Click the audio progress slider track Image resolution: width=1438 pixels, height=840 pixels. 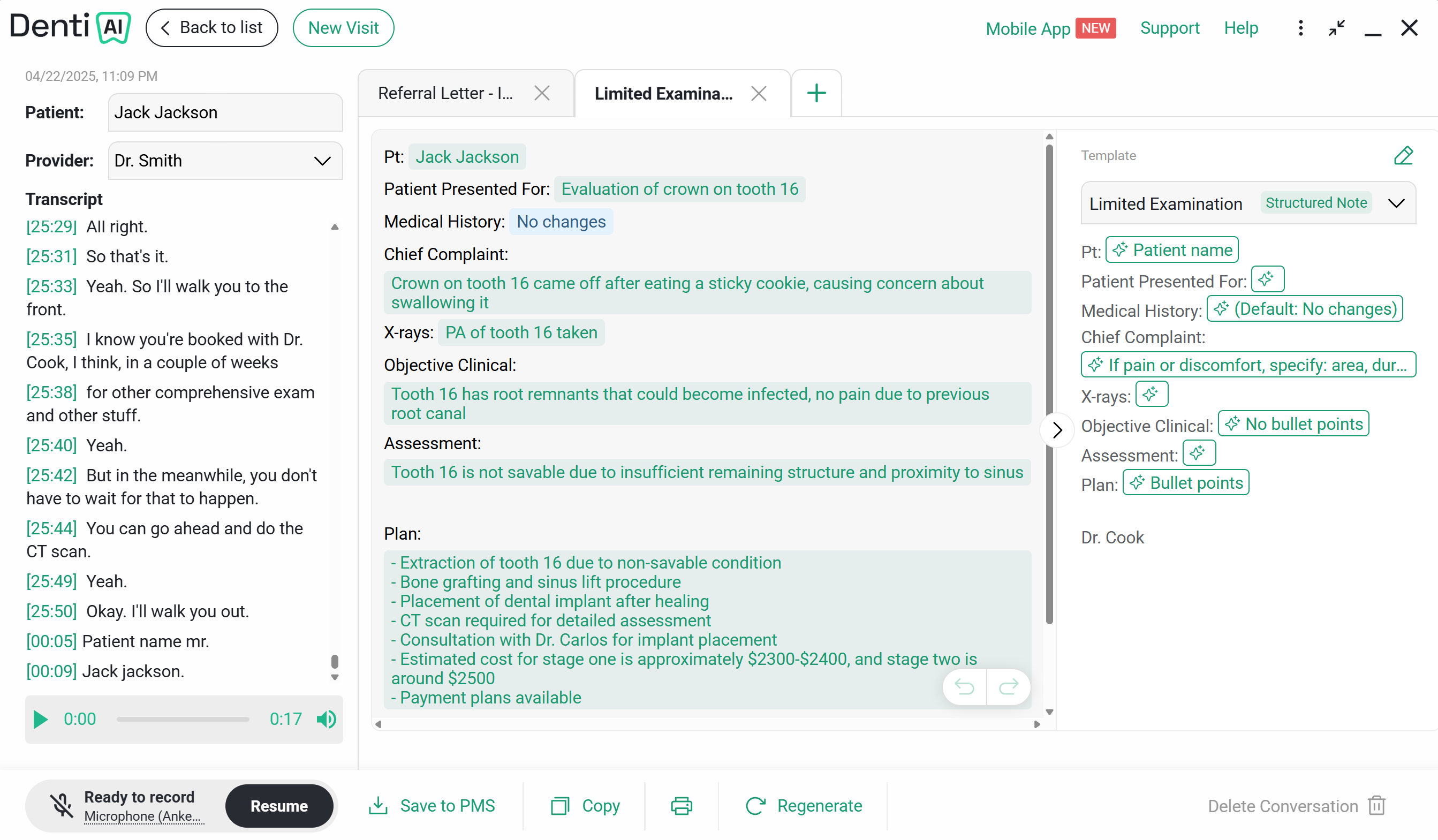183,719
